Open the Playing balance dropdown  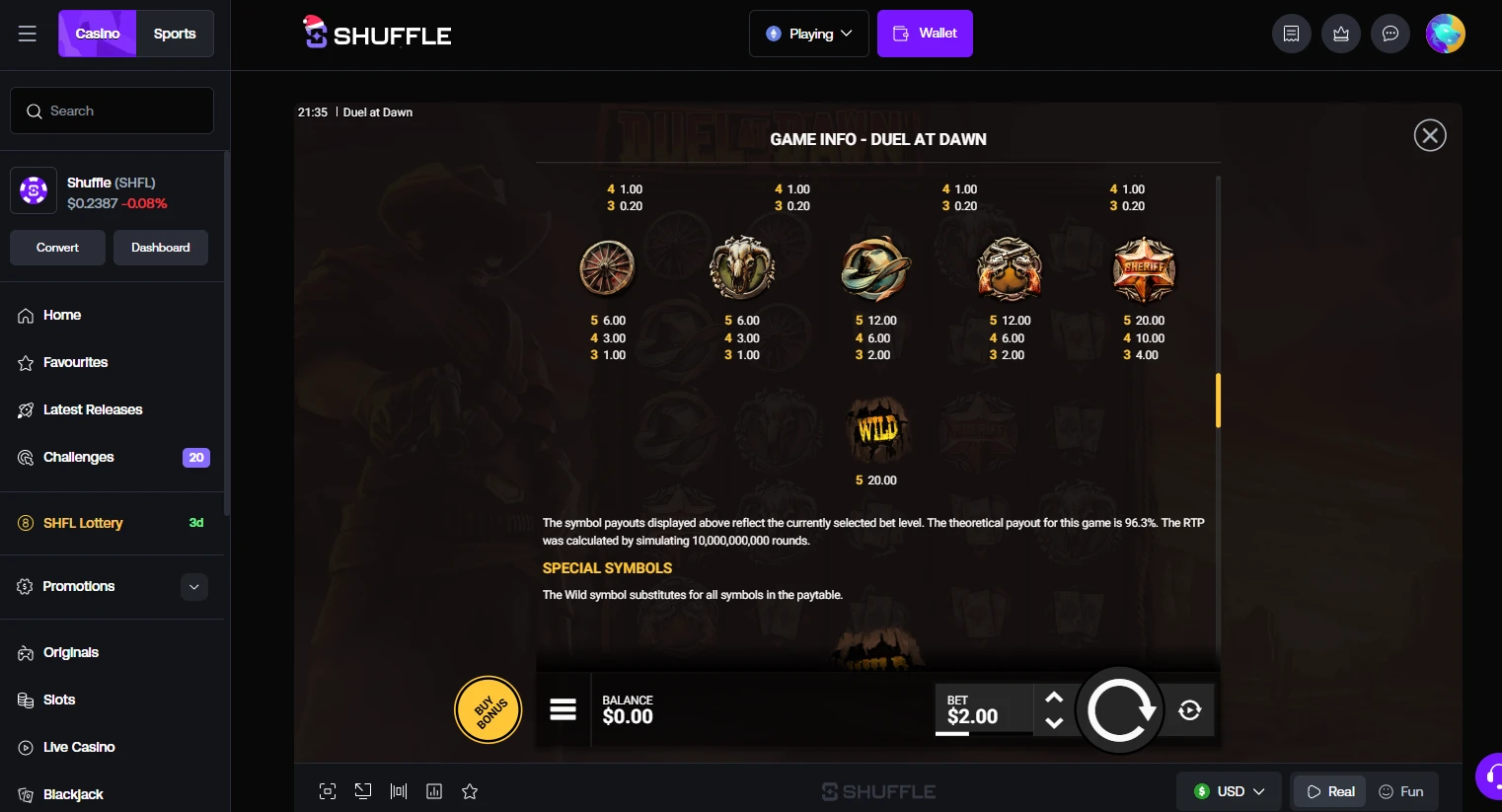click(x=809, y=34)
